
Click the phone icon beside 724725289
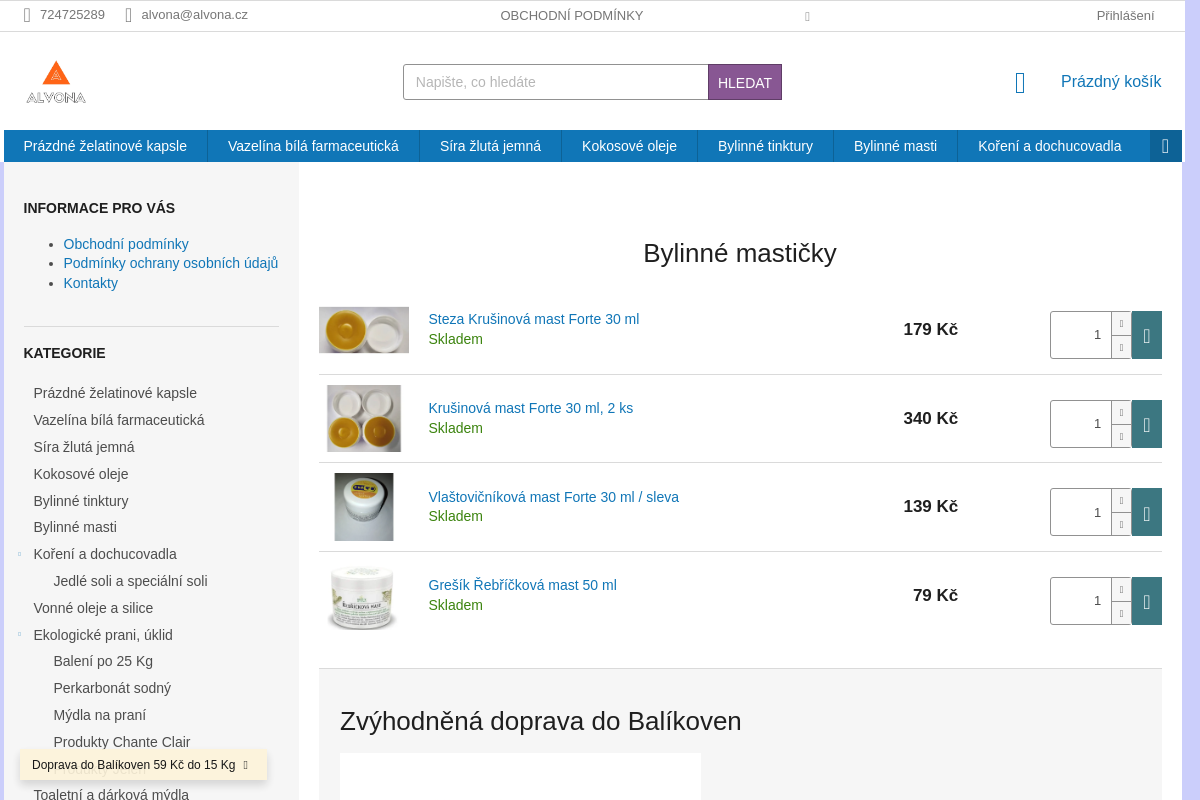point(27,15)
